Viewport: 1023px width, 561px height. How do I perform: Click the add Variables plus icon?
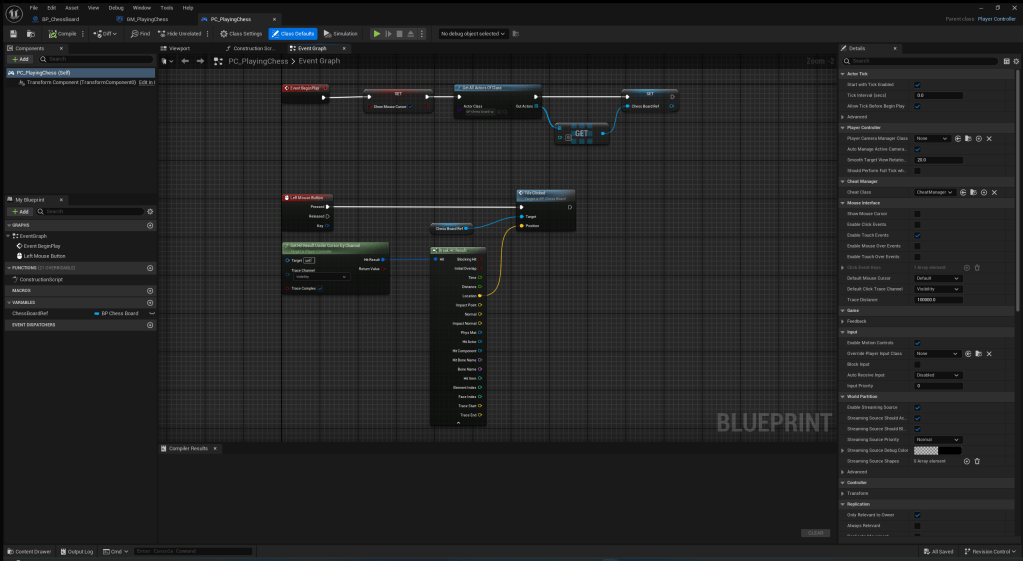click(150, 301)
